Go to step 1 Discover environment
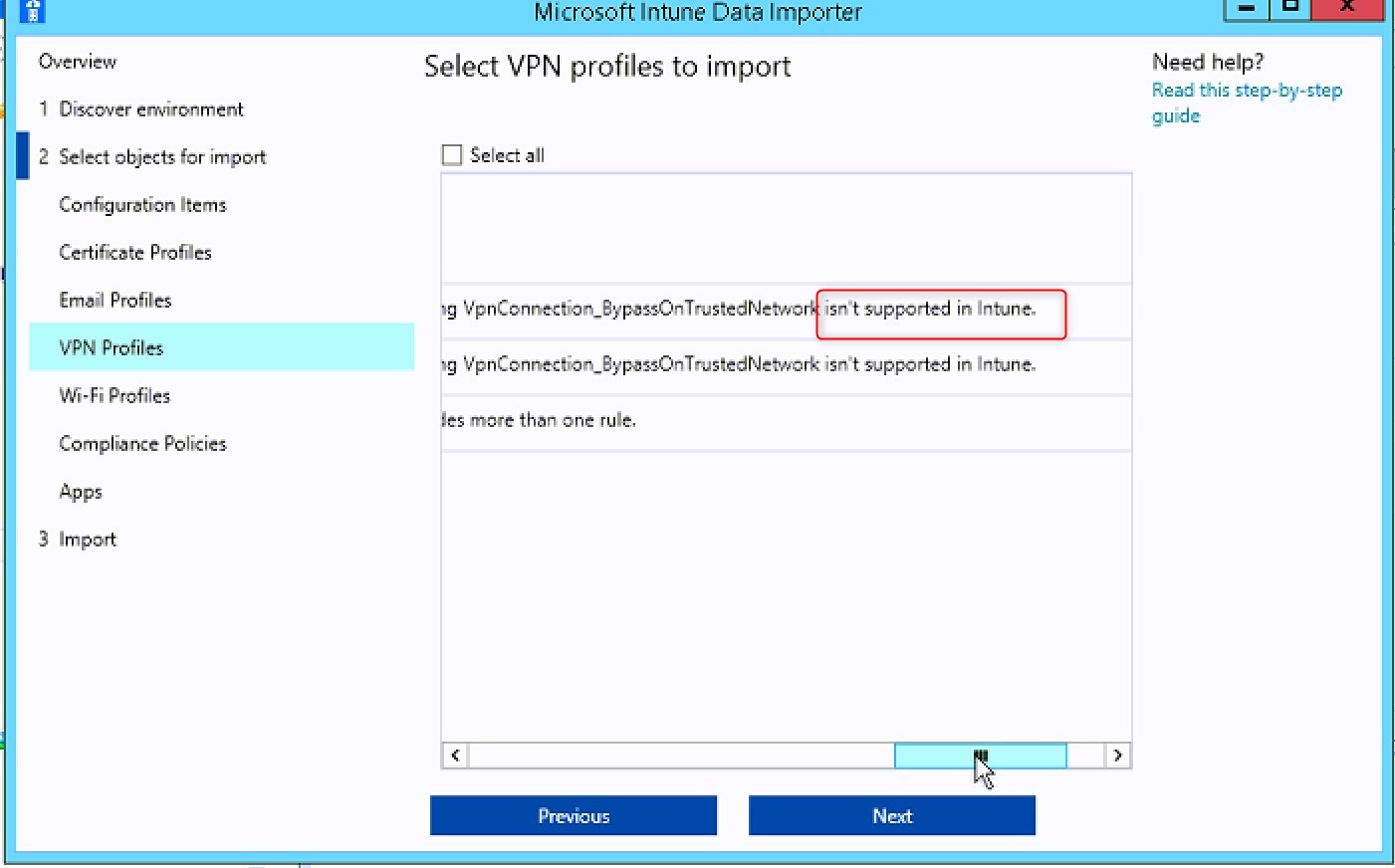 pos(140,109)
